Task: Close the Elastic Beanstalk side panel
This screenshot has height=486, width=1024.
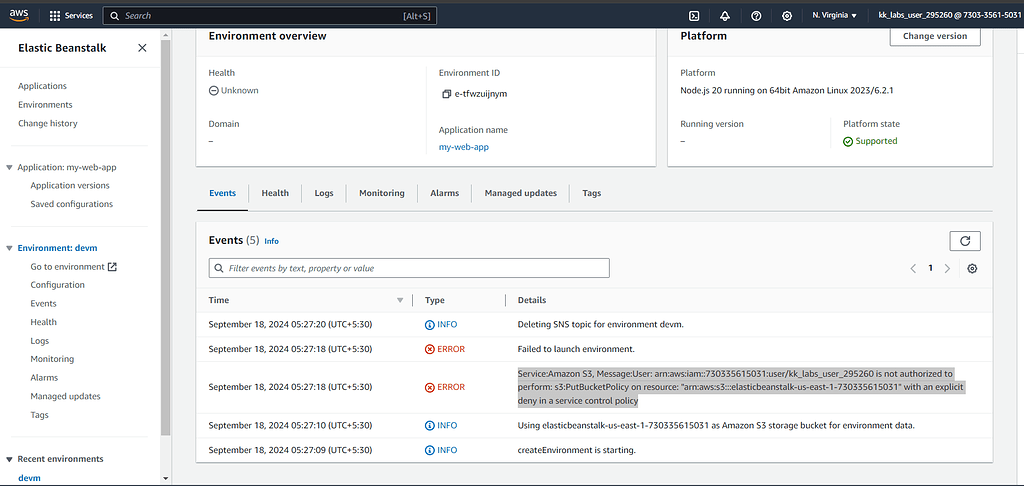Action: coord(142,48)
